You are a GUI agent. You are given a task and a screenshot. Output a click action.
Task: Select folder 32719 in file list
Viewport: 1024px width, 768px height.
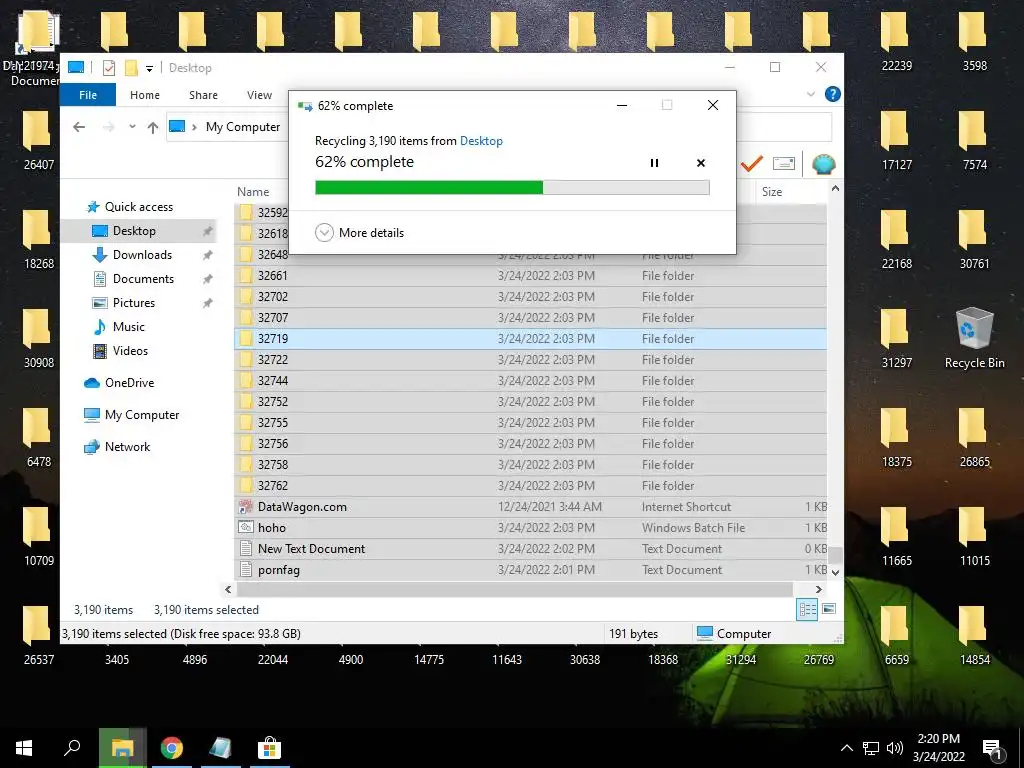[530, 338]
